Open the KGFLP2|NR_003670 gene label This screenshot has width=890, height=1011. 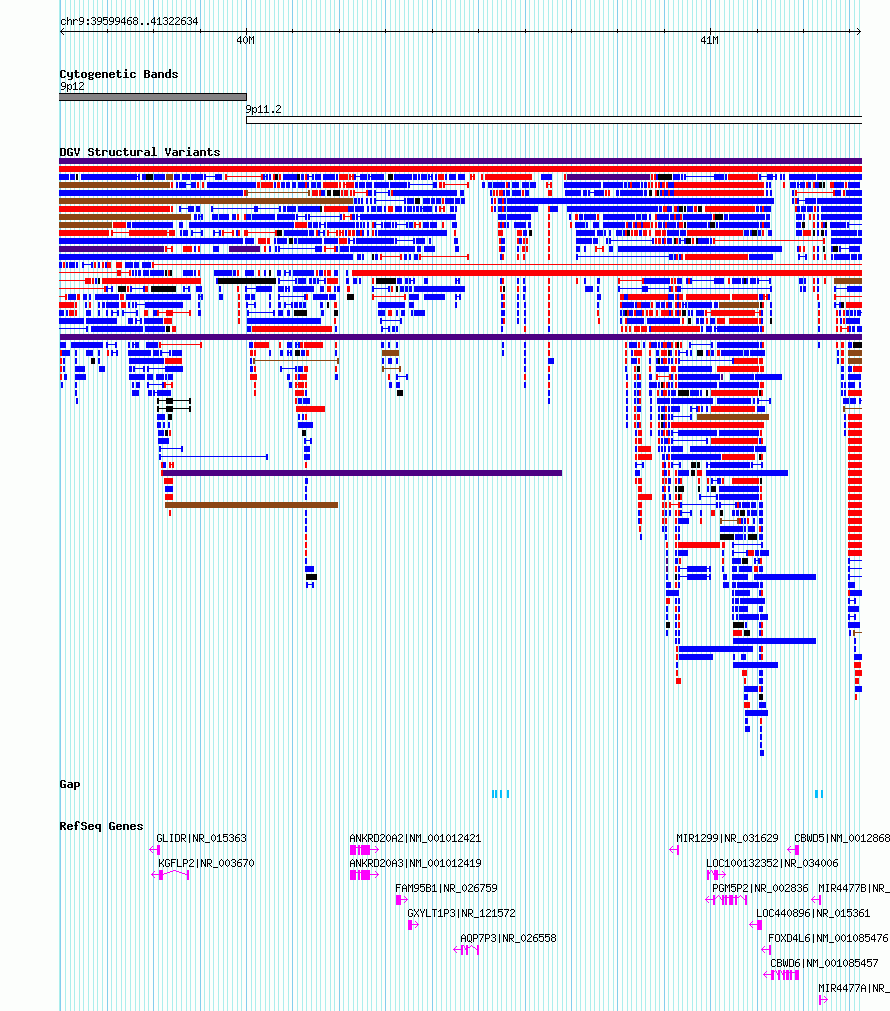tap(206, 863)
